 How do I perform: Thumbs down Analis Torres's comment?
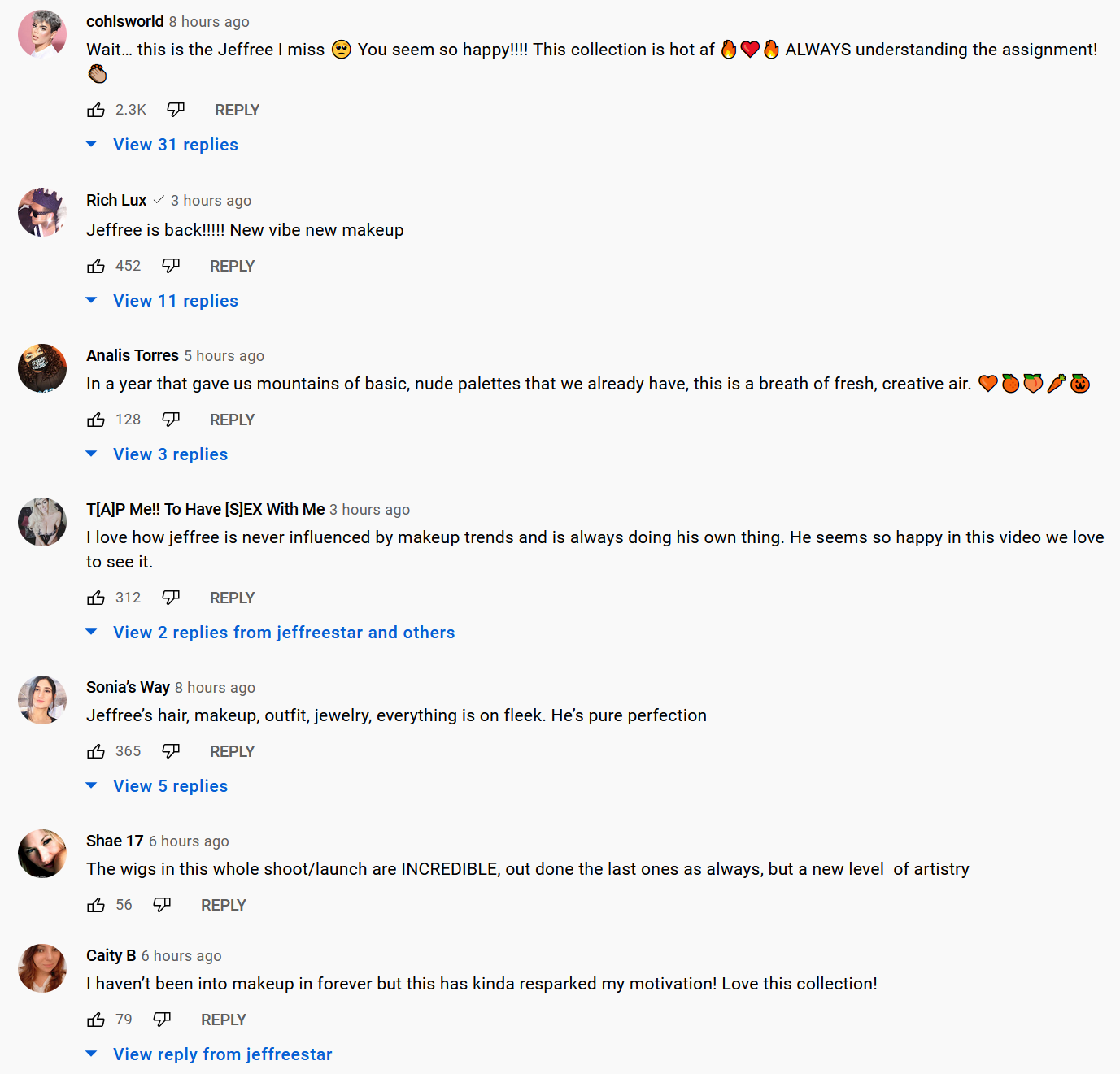[x=171, y=420]
